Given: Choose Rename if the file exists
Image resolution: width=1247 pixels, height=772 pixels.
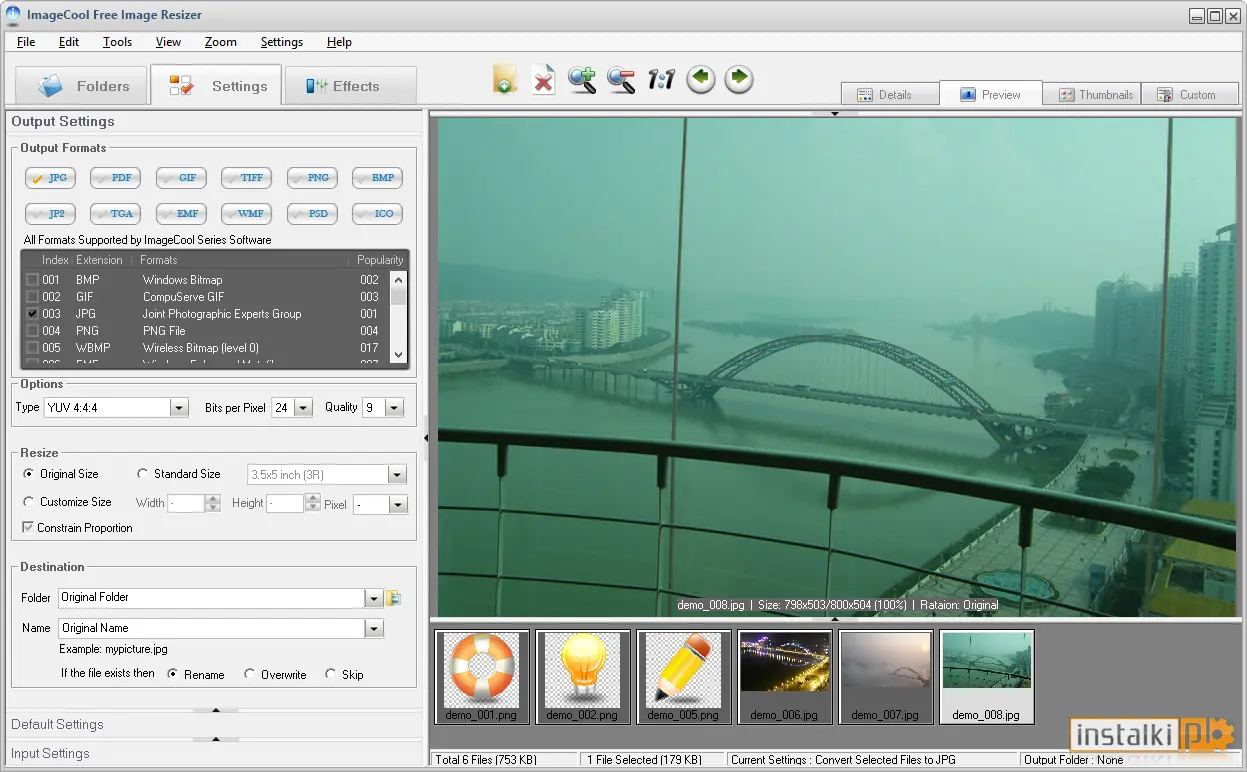Looking at the screenshot, I should 173,675.
